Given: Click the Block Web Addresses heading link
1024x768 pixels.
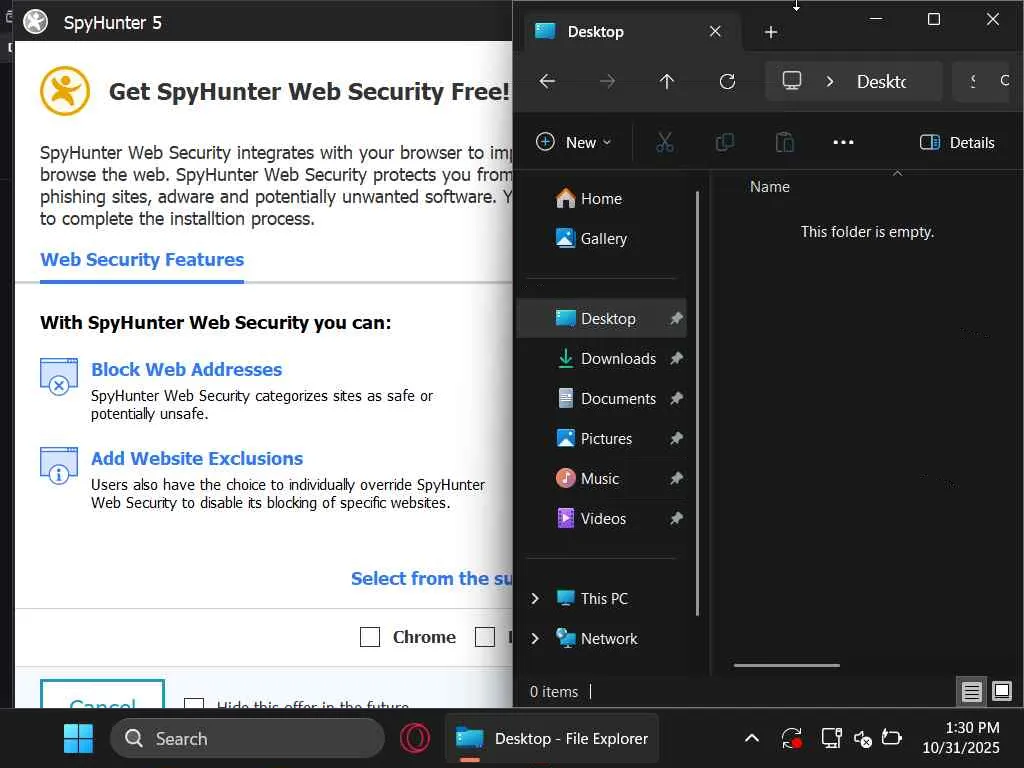Looking at the screenshot, I should click(186, 370).
